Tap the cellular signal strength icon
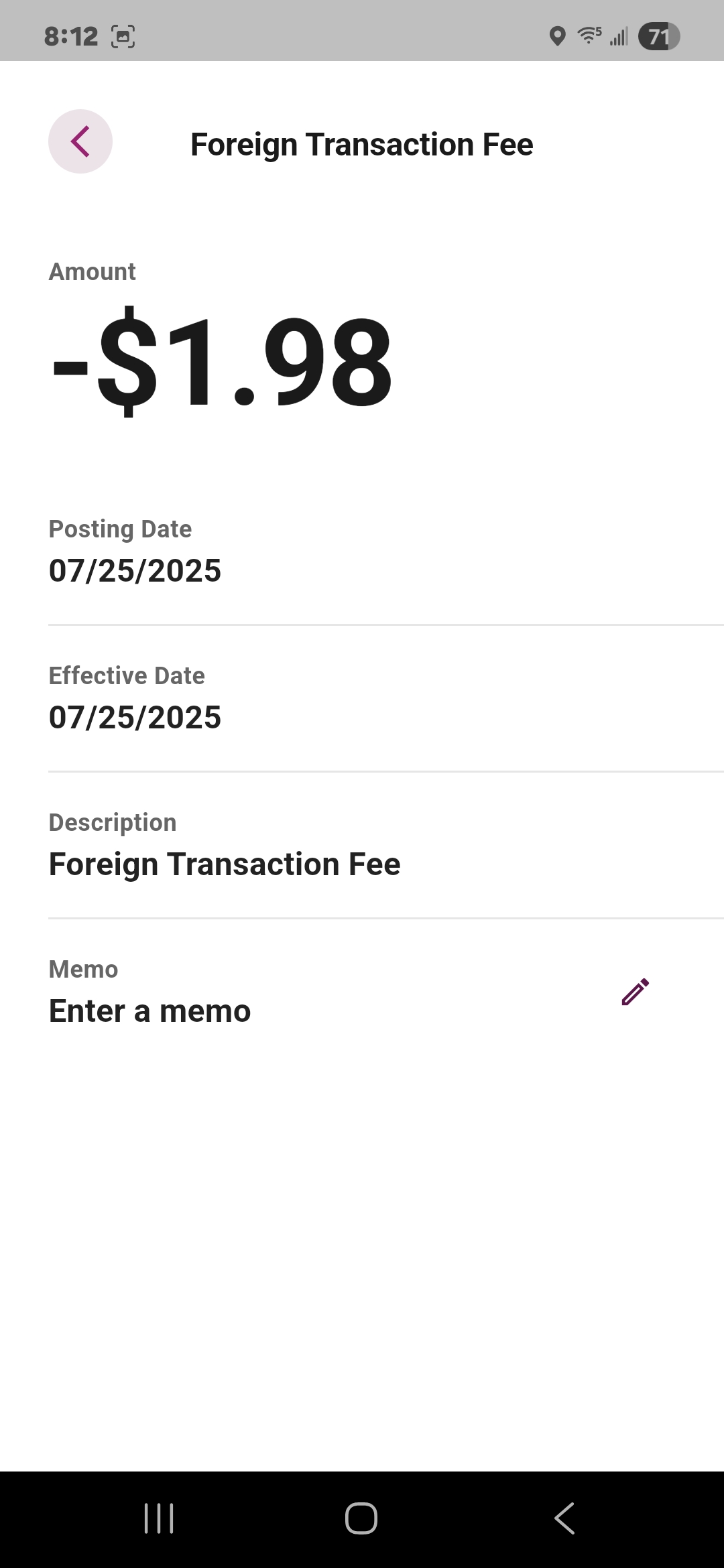This screenshot has height=1568, width=724. point(619,36)
